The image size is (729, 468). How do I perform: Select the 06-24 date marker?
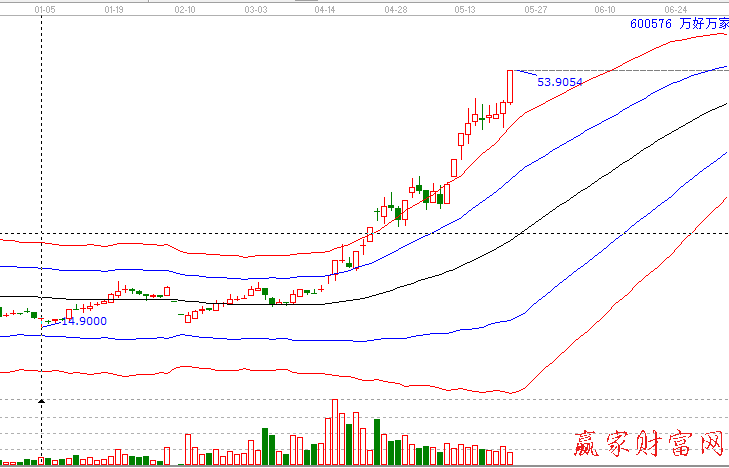675,8
